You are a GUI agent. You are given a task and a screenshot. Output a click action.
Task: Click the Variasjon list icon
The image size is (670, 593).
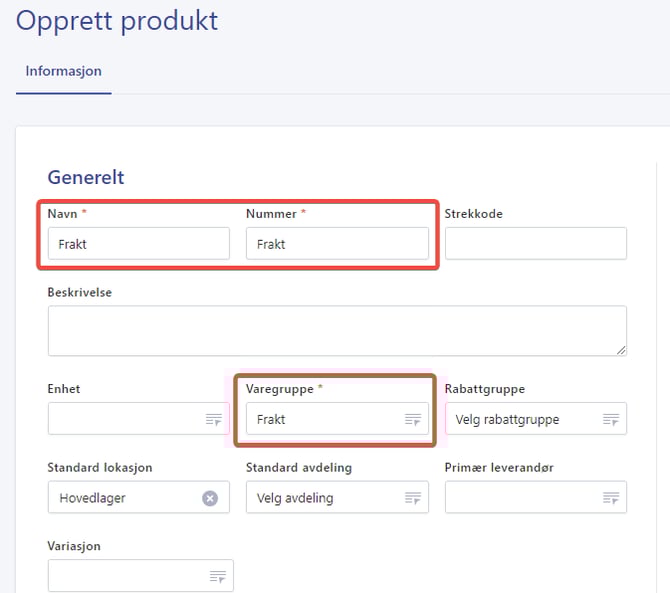click(217, 576)
